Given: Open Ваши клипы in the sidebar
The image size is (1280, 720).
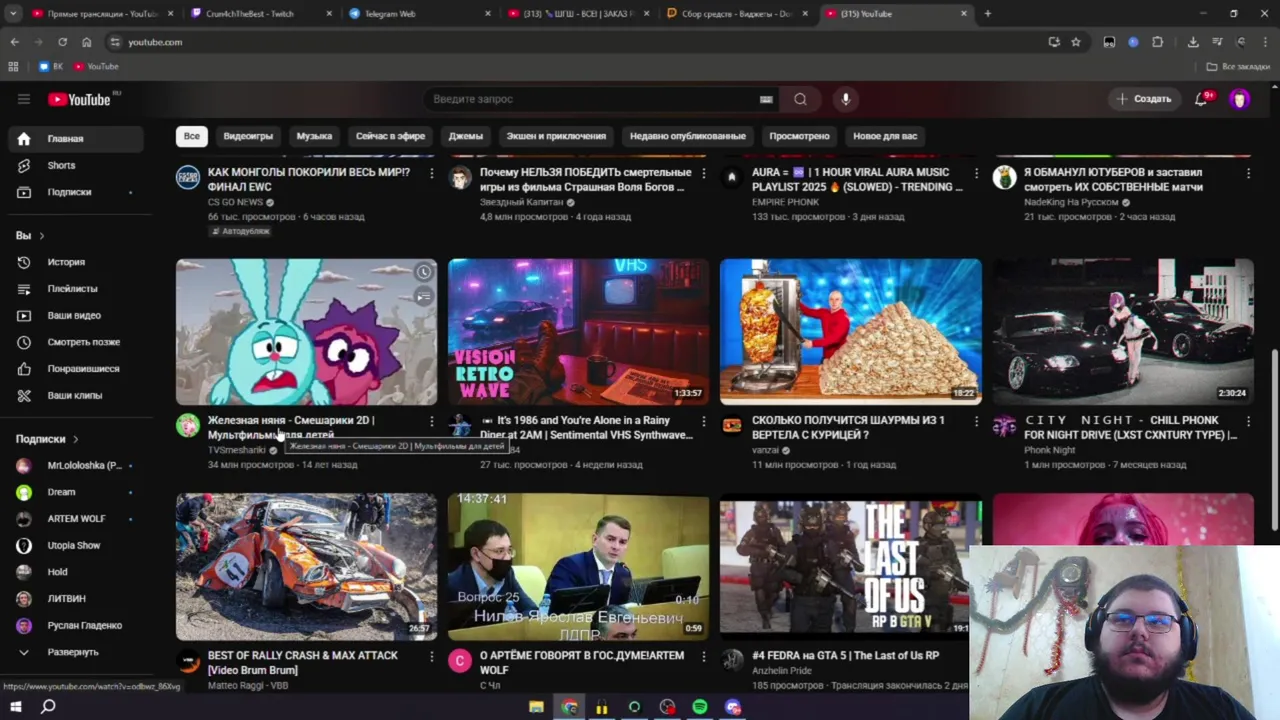Looking at the screenshot, I should click(76, 395).
